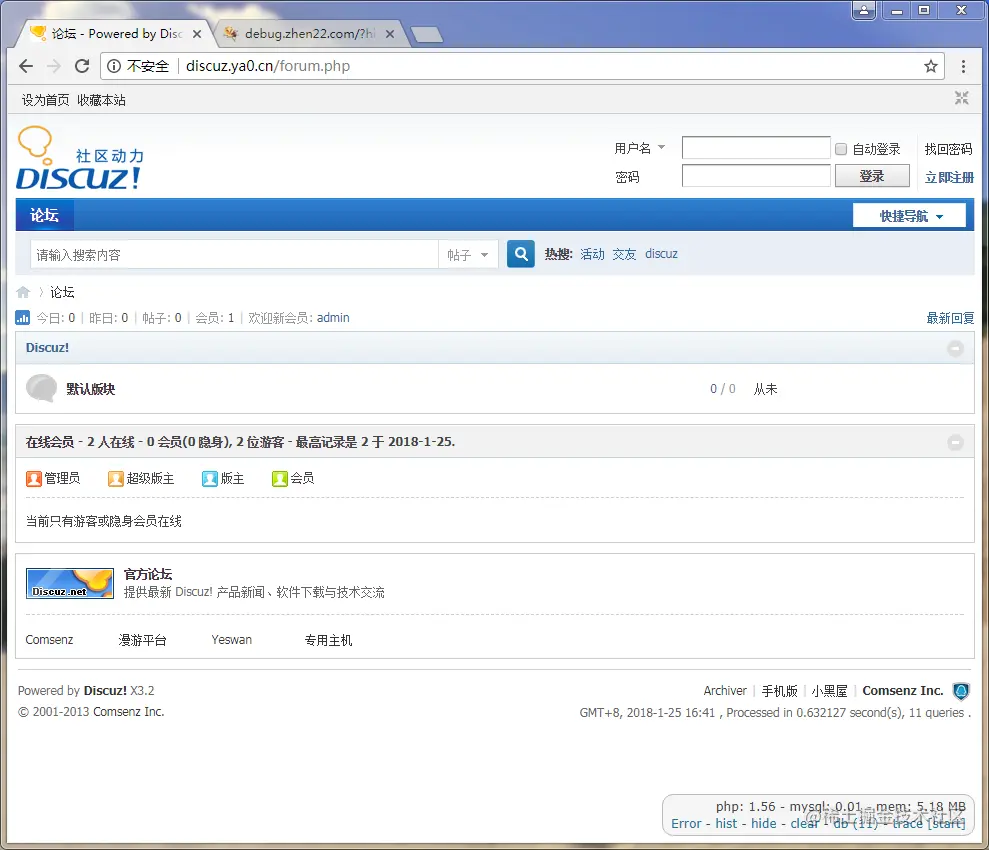Click the 请输入搜索内容 search box

click(234, 255)
